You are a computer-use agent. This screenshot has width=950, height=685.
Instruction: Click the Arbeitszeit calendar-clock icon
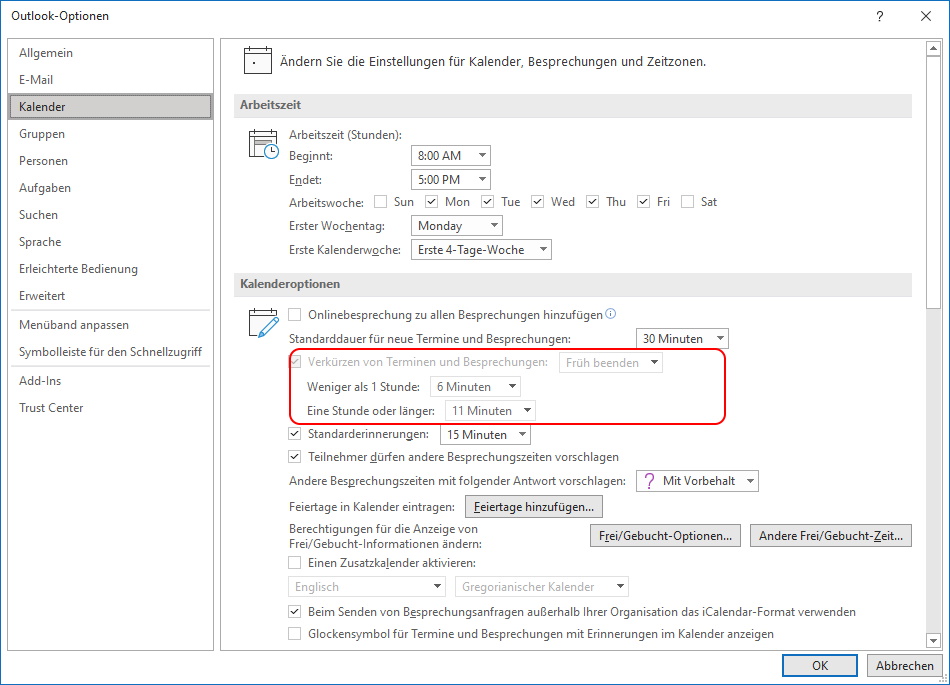pyautogui.click(x=264, y=145)
